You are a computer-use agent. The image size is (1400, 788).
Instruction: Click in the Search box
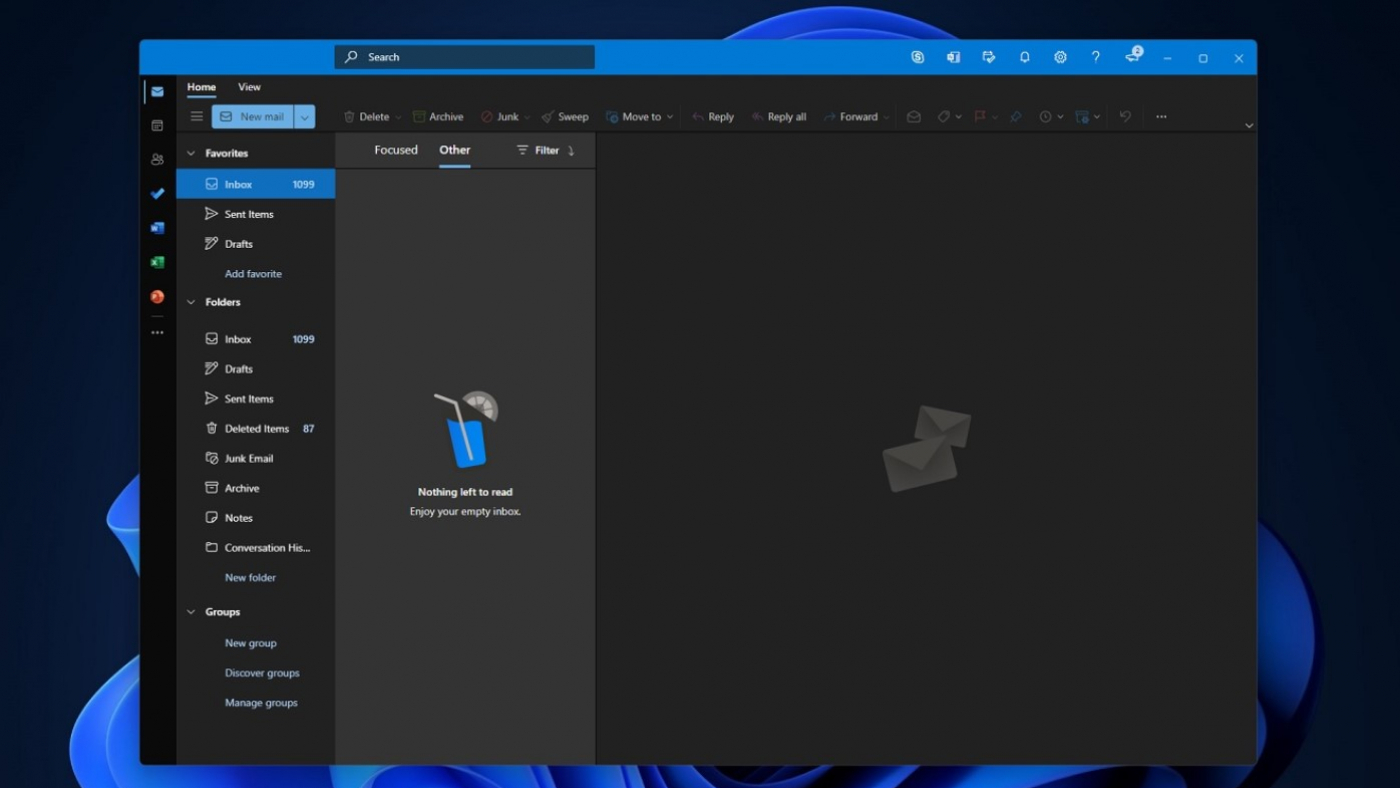(465, 57)
